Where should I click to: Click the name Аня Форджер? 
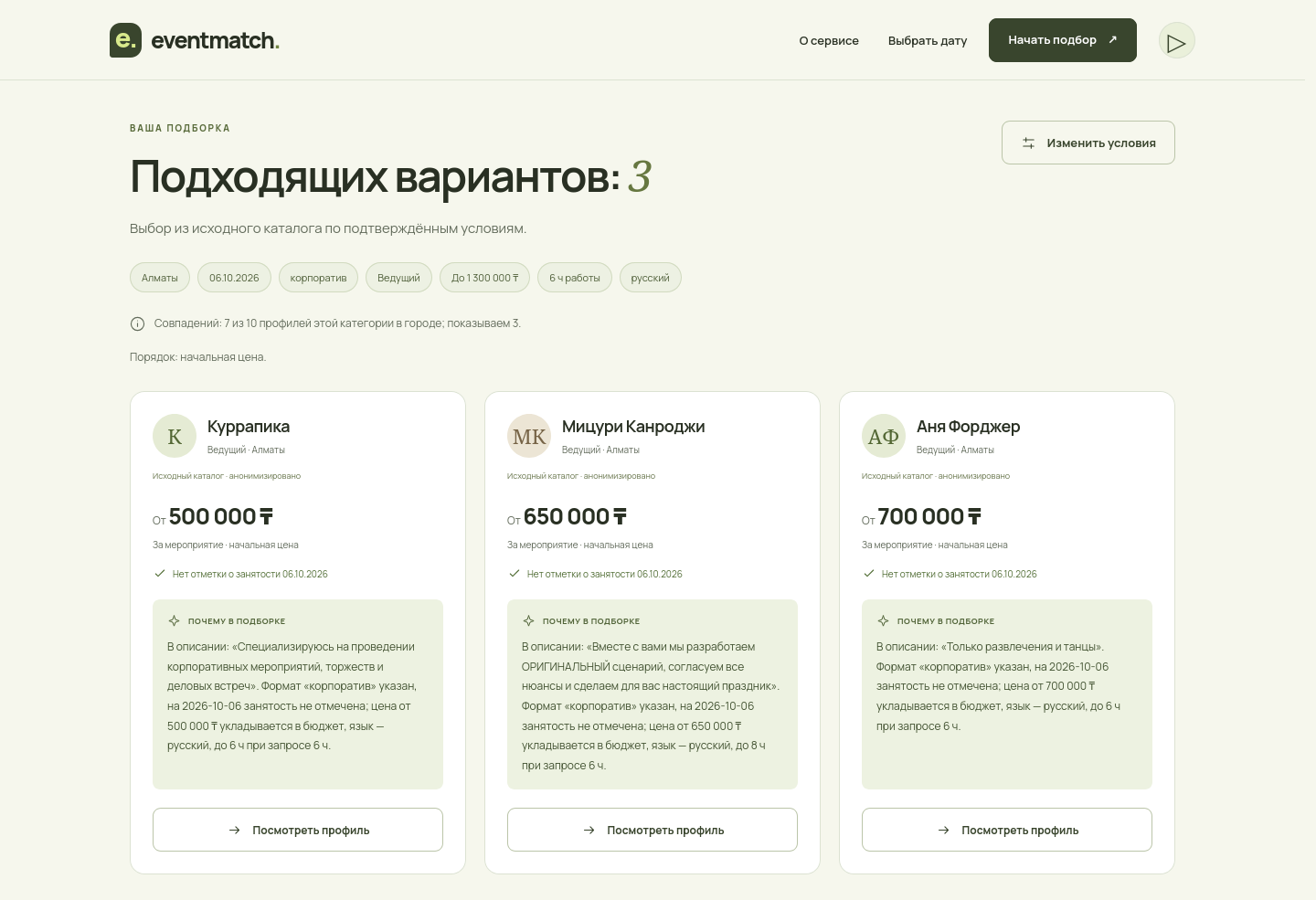968,427
